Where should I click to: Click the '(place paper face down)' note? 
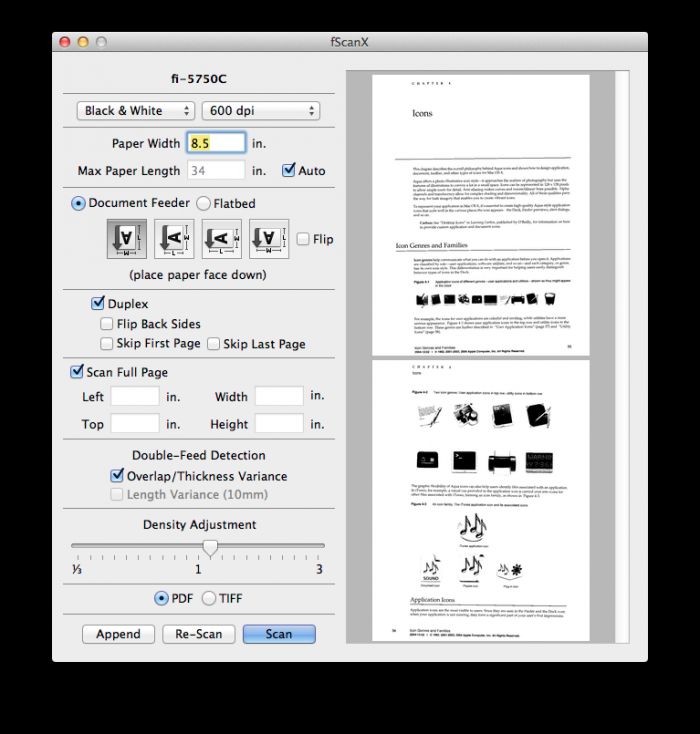tap(198, 274)
